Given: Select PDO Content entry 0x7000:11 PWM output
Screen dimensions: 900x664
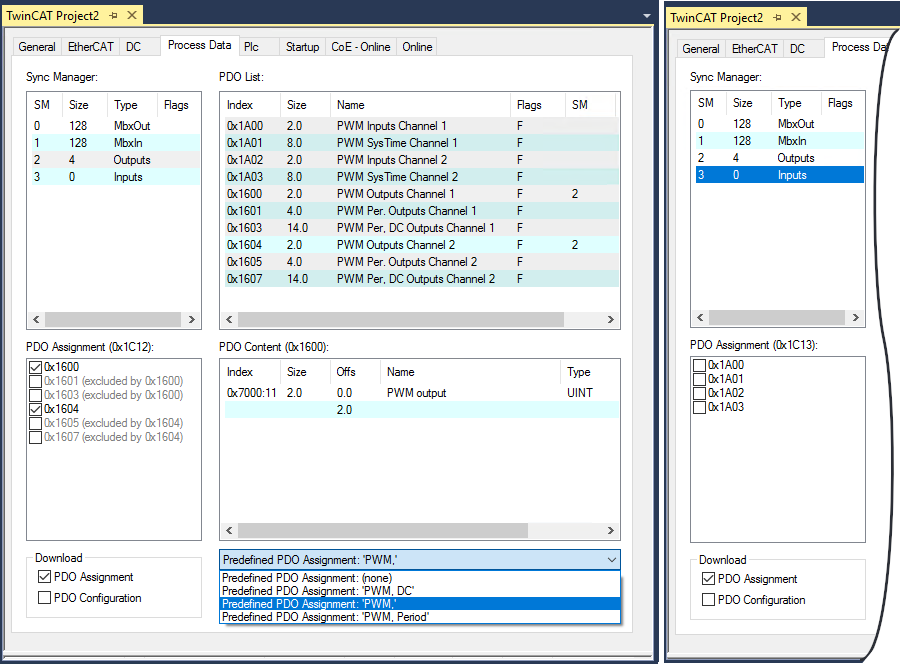Looking at the screenshot, I should pyautogui.click(x=421, y=393).
